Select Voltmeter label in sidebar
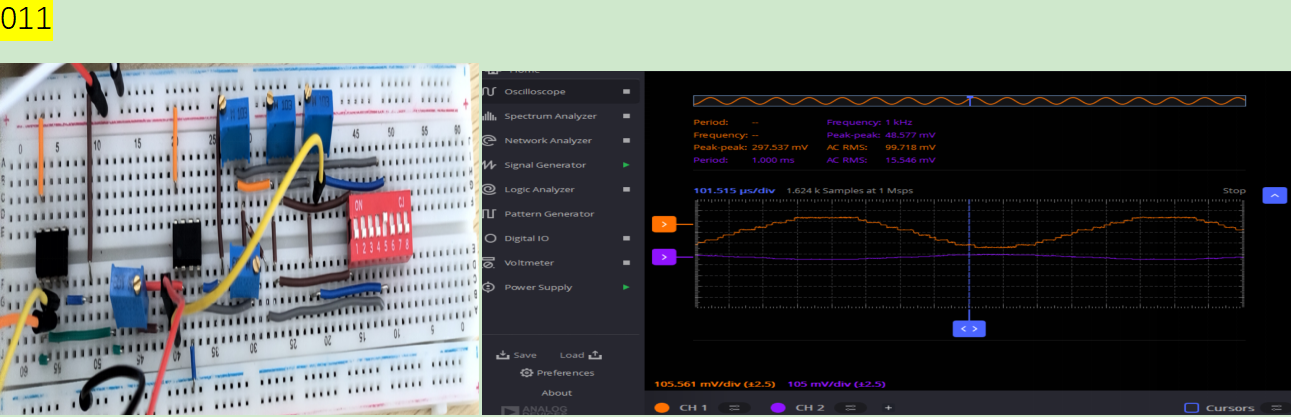Screen dimensions: 1291x417 point(529,263)
